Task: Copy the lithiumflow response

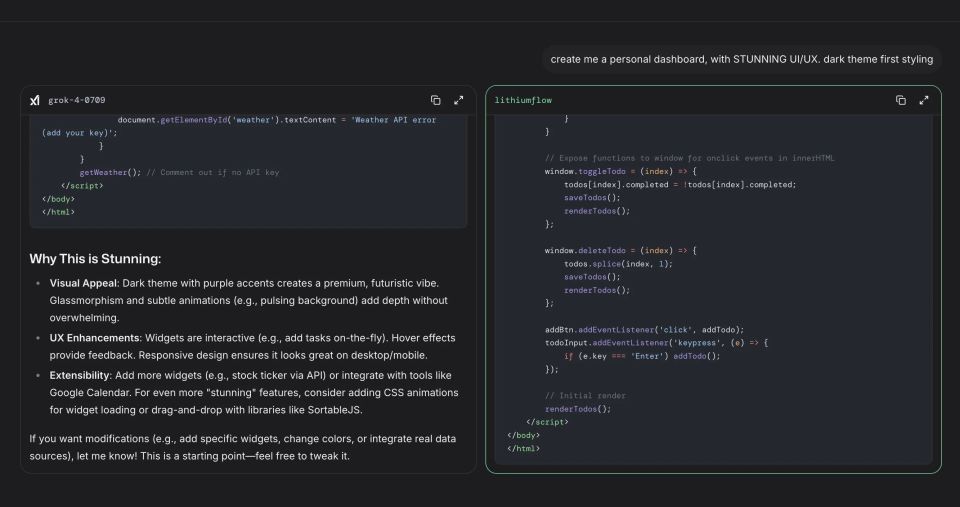Action: pos(900,100)
